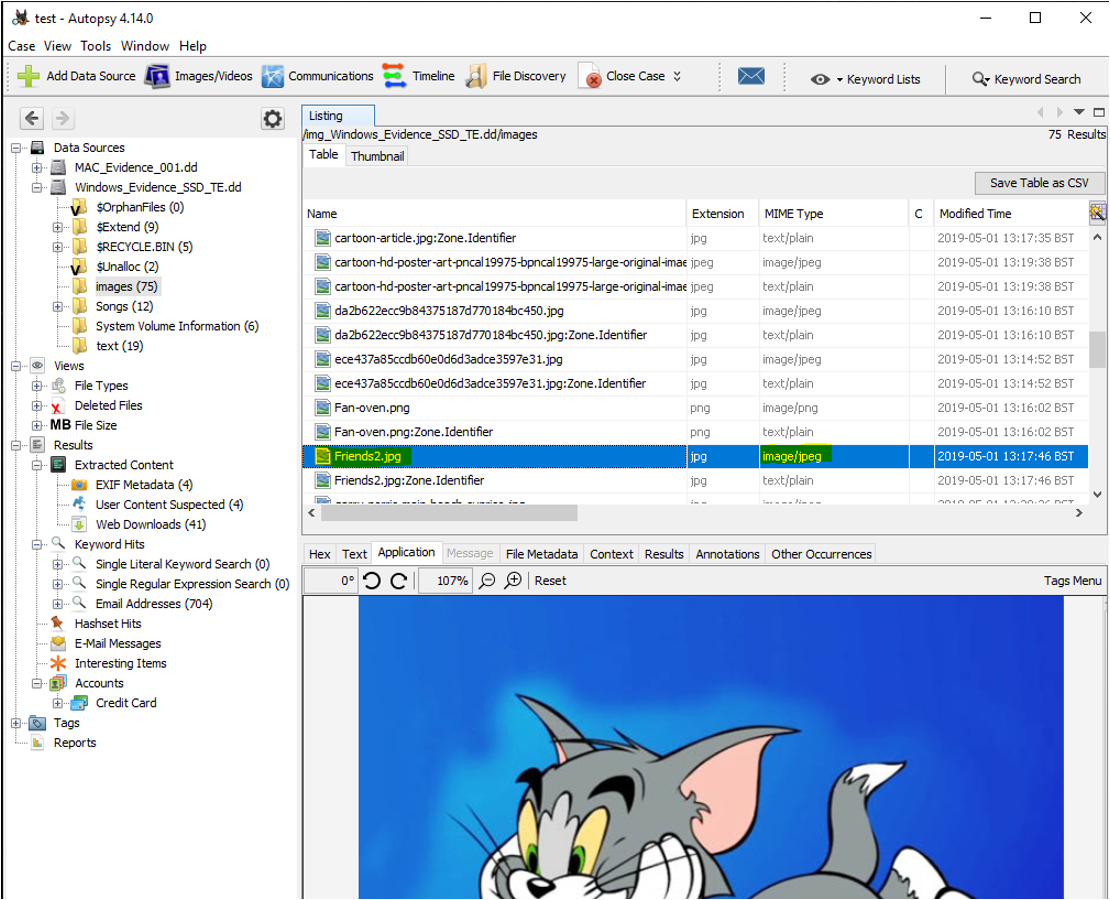Click the zoom percentage field
The width and height of the screenshot is (1110, 900).
tap(445, 581)
